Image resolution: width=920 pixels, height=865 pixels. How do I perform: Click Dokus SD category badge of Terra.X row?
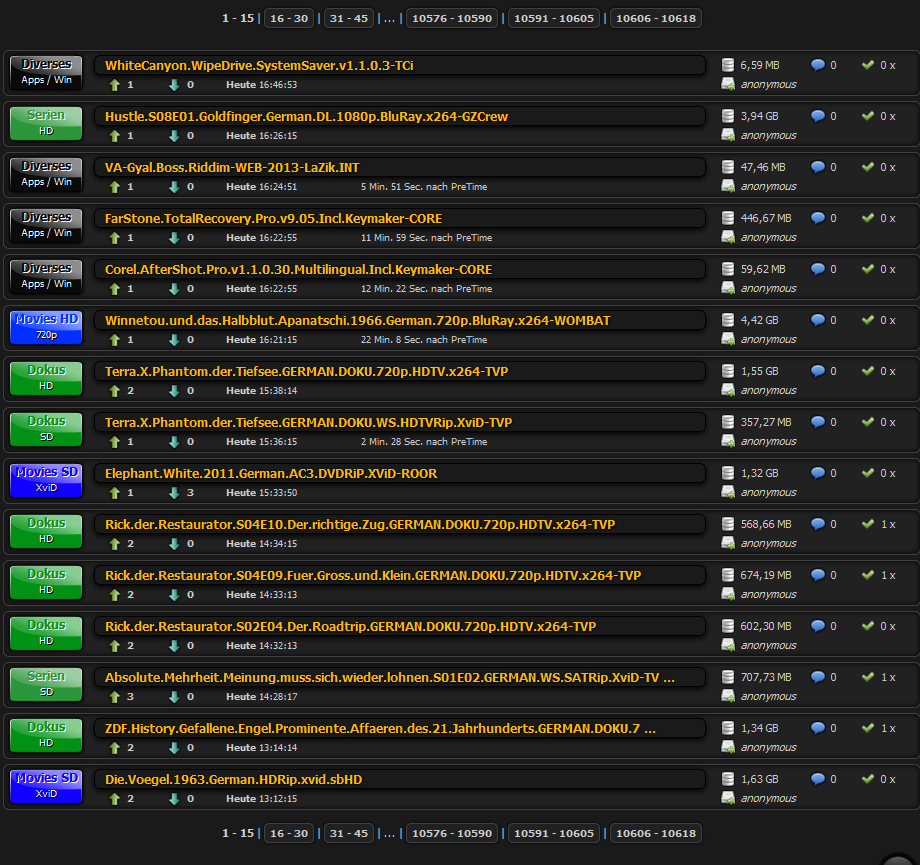pyautogui.click(x=46, y=430)
